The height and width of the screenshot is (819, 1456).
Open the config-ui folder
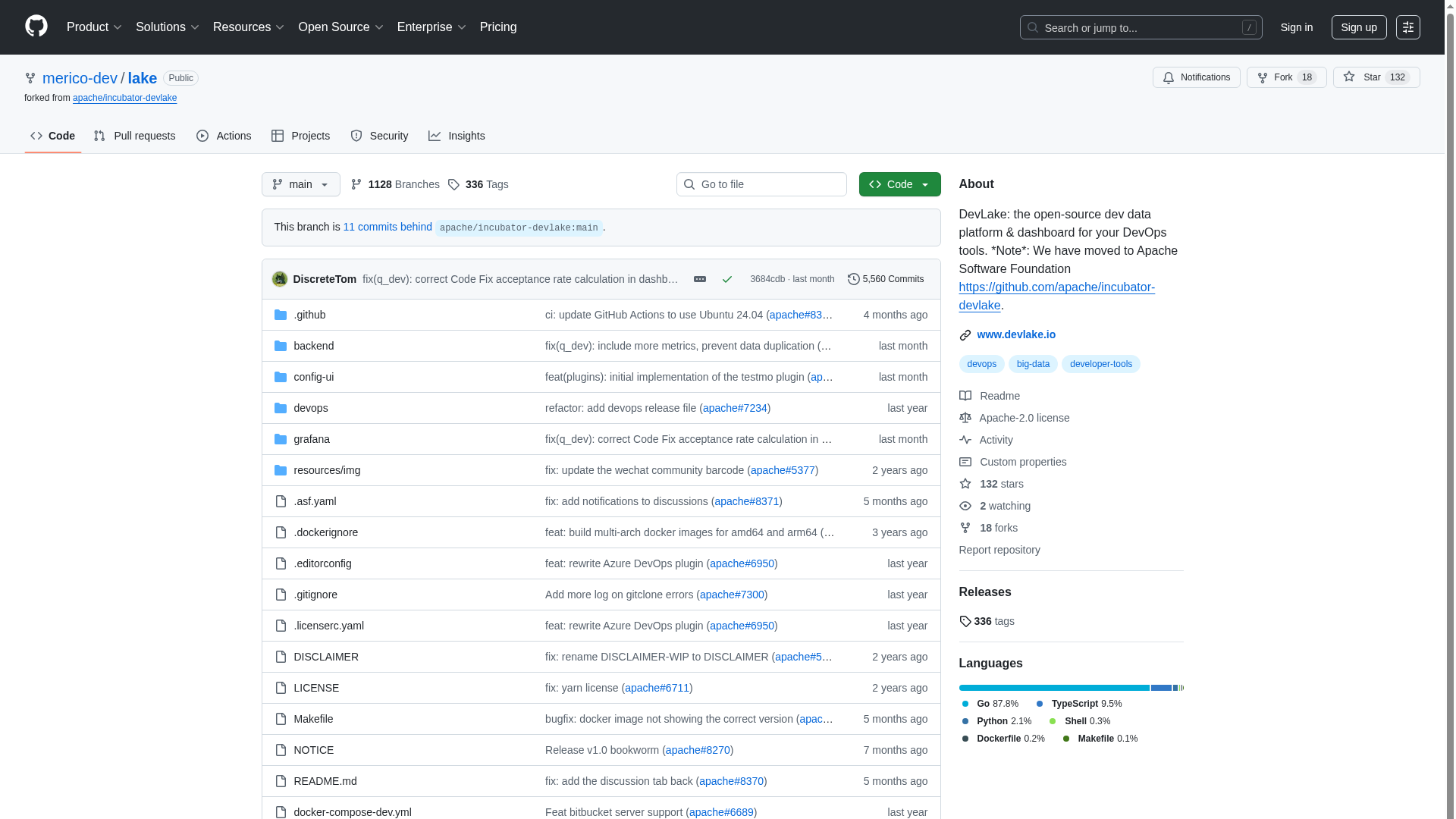point(314,377)
